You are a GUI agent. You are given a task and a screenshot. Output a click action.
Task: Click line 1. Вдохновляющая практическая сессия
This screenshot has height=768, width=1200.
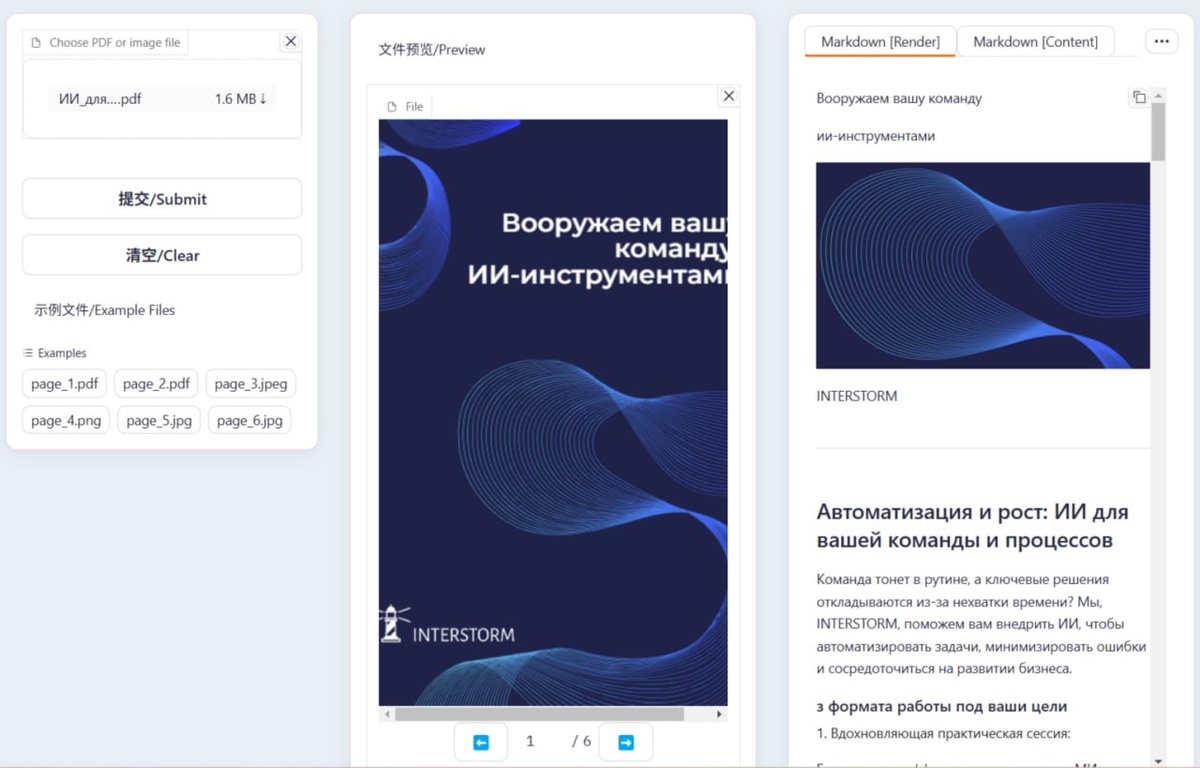(x=944, y=733)
